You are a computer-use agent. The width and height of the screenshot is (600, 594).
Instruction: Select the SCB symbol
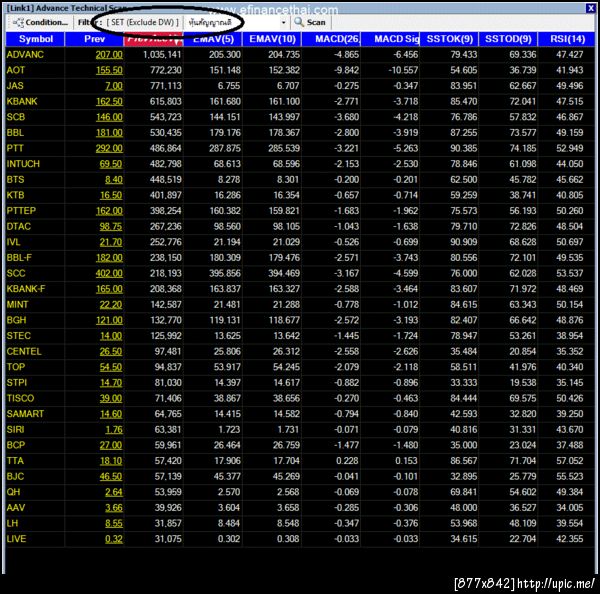point(16,117)
